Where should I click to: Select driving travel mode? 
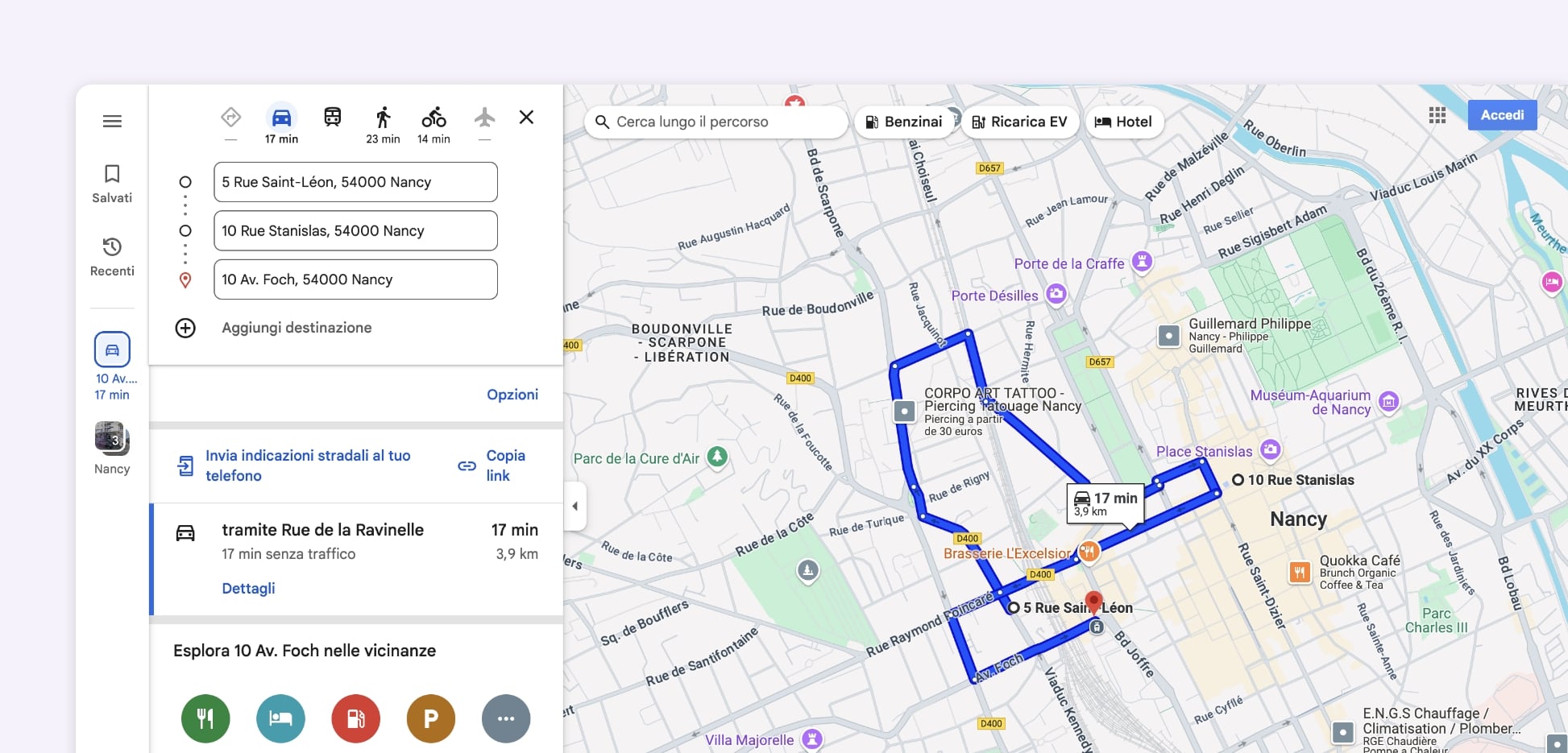tap(281, 118)
